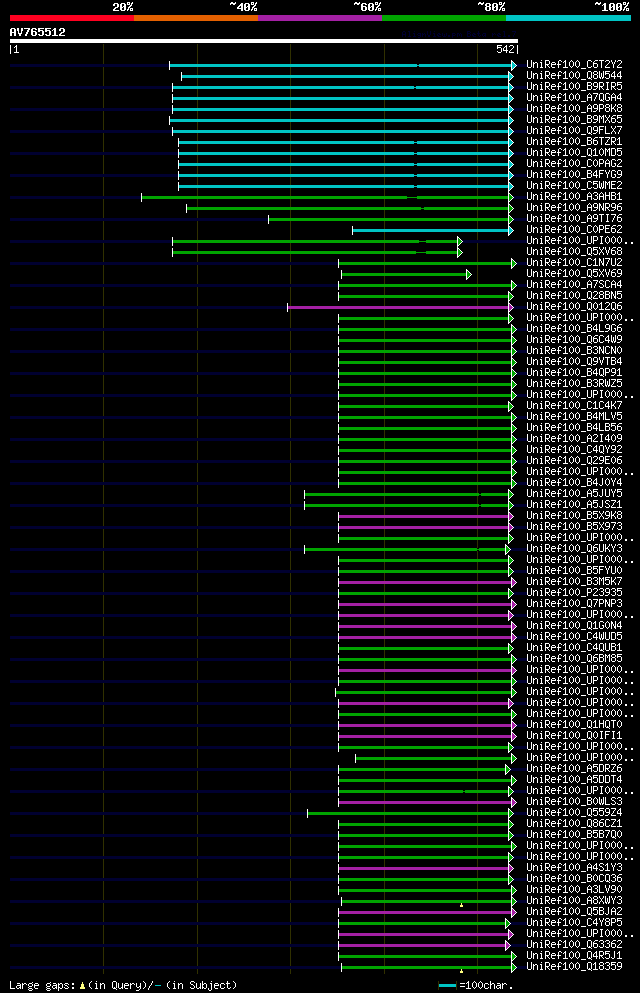Click the purple alignment bar of UniRef100_Q1HQT0

[x=427, y=725]
